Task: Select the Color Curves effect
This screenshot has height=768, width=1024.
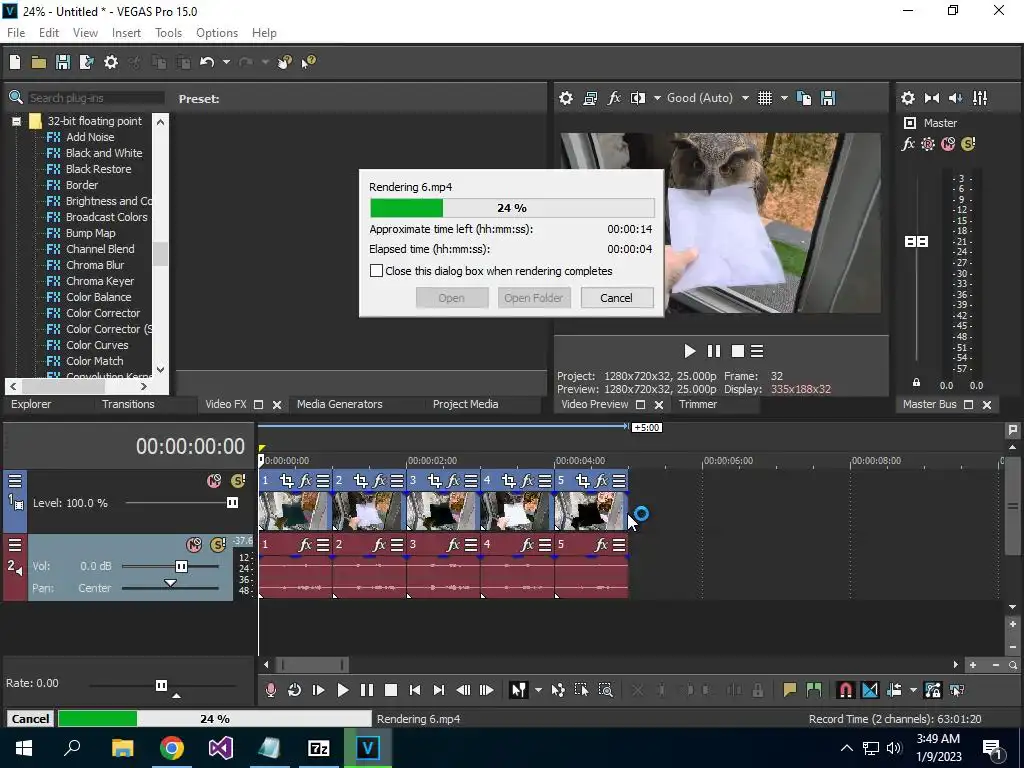Action: [x=97, y=345]
